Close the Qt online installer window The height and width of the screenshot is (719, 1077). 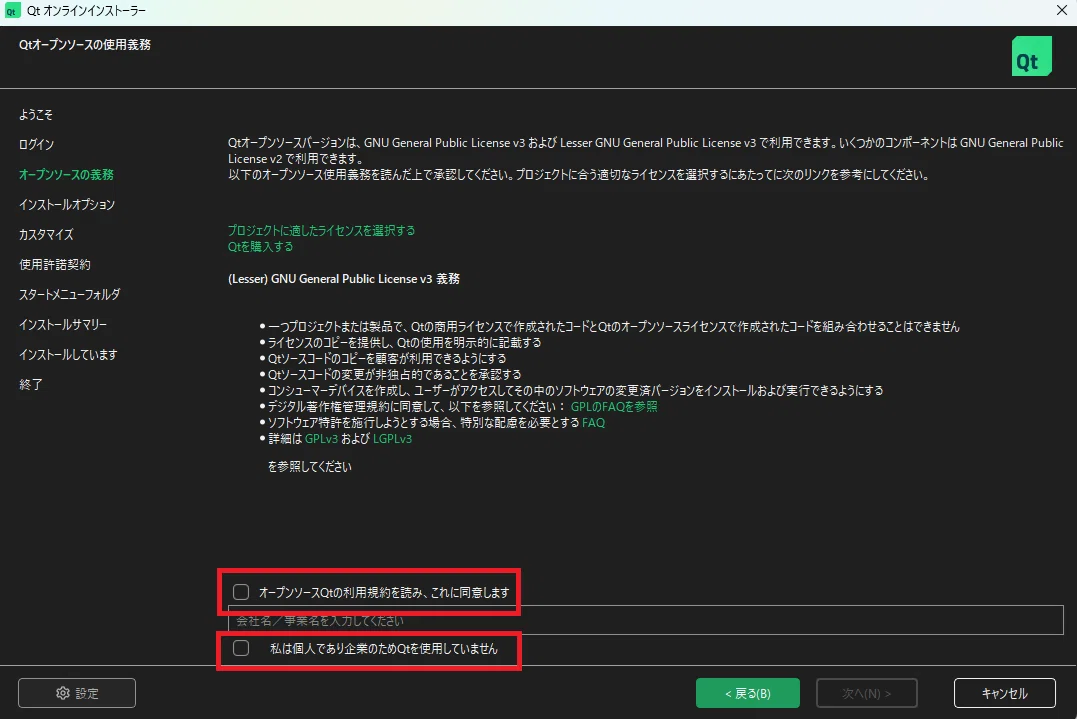(x=1061, y=10)
